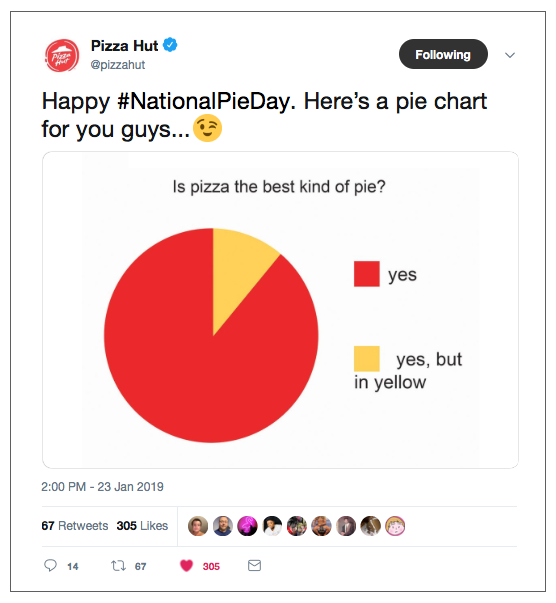Click the Pizza Hut profile avatar

(62, 56)
